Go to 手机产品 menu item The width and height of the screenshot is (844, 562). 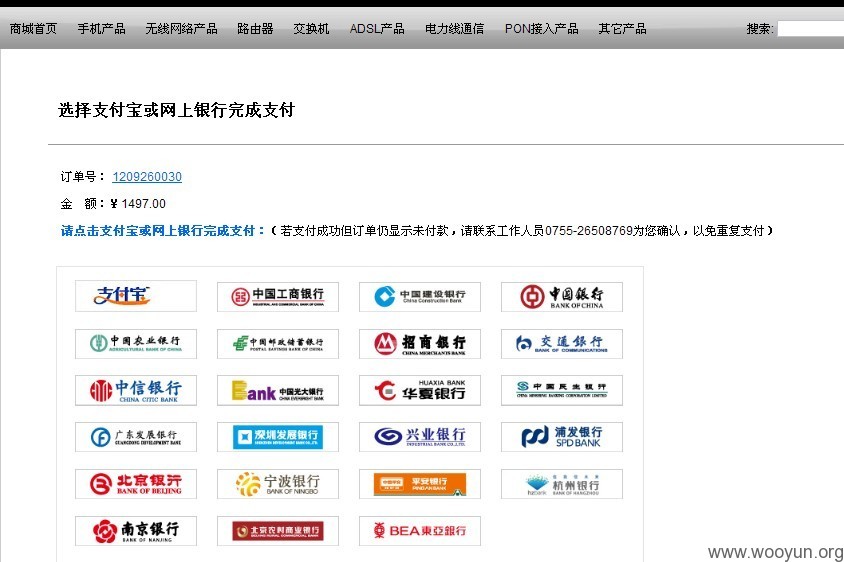pos(101,29)
